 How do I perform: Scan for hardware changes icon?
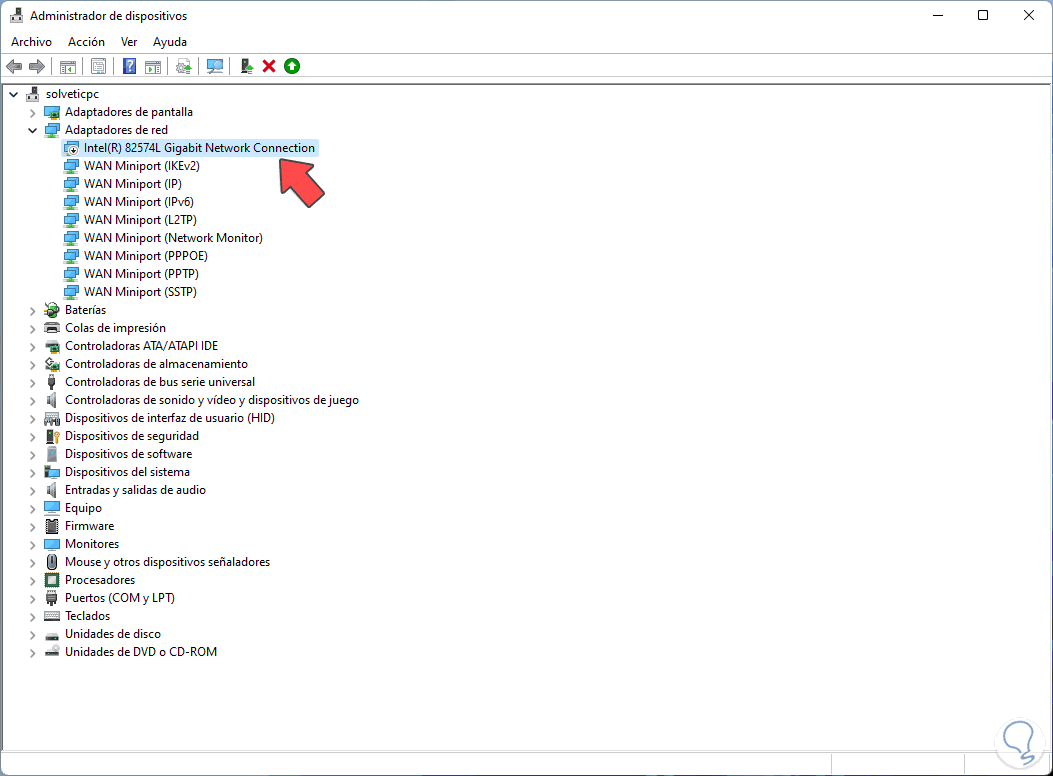click(215, 66)
